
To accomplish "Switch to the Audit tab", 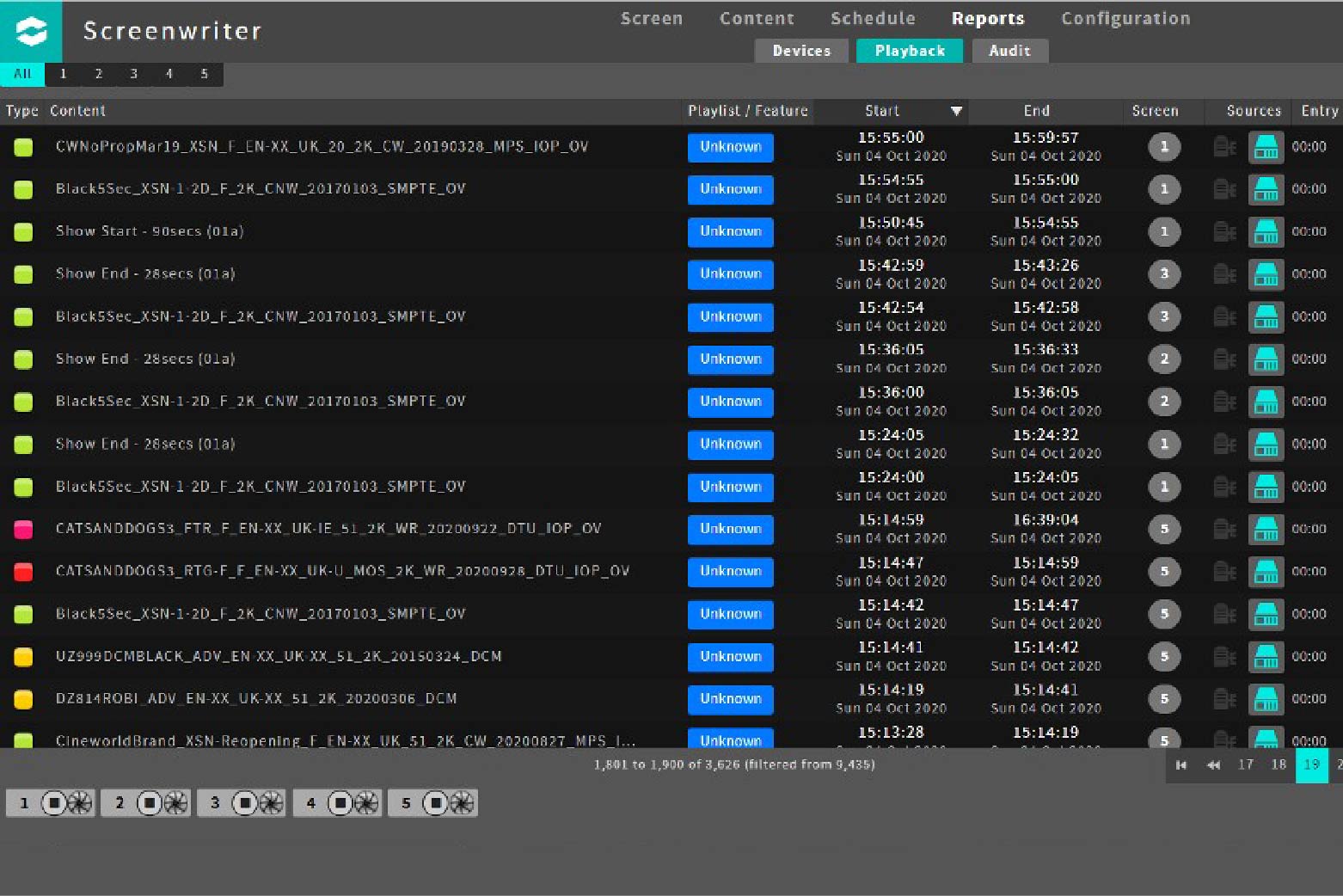I will point(1009,51).
